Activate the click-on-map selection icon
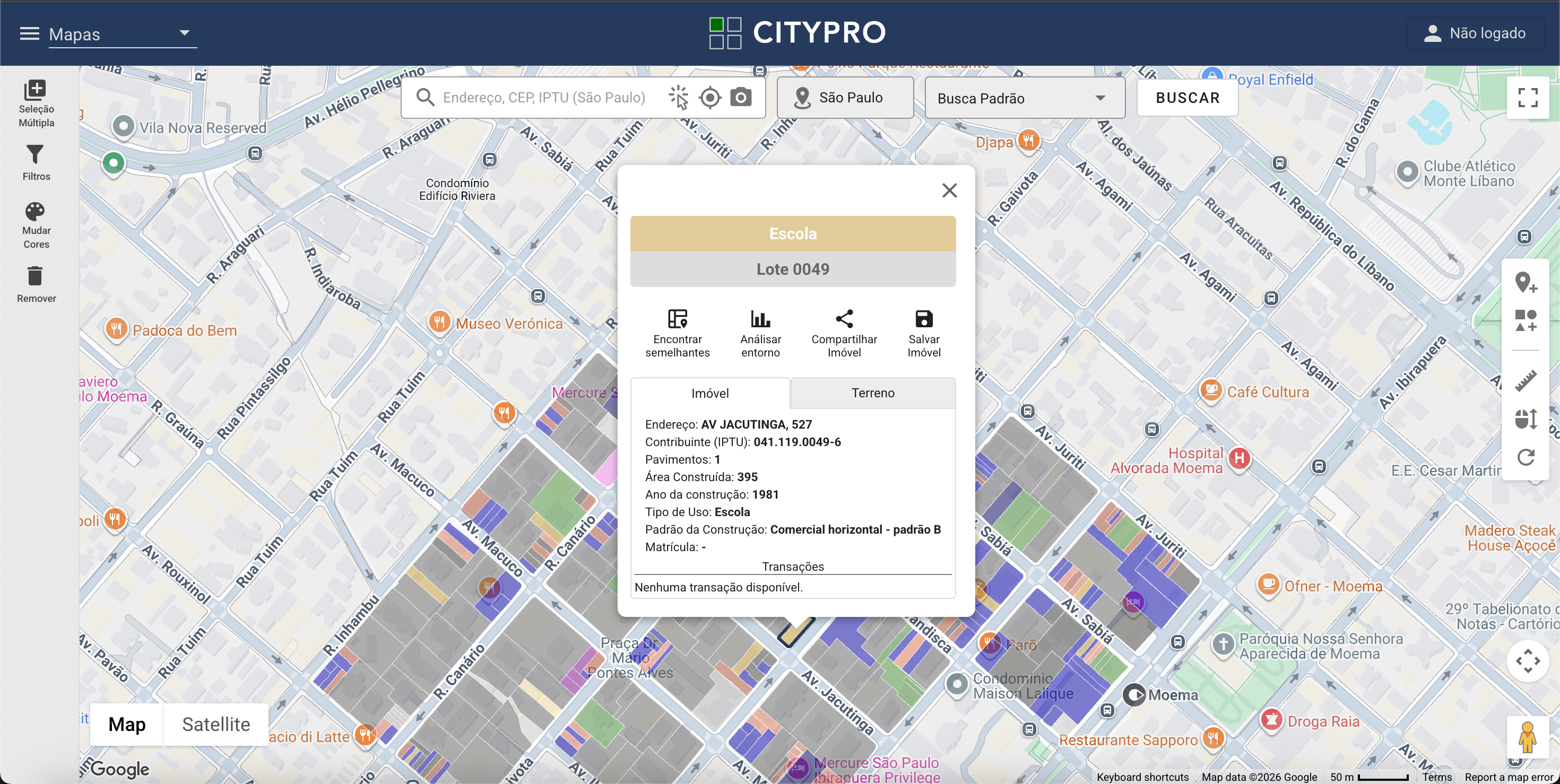Screen dimensions: 1560x784 (x=679, y=98)
